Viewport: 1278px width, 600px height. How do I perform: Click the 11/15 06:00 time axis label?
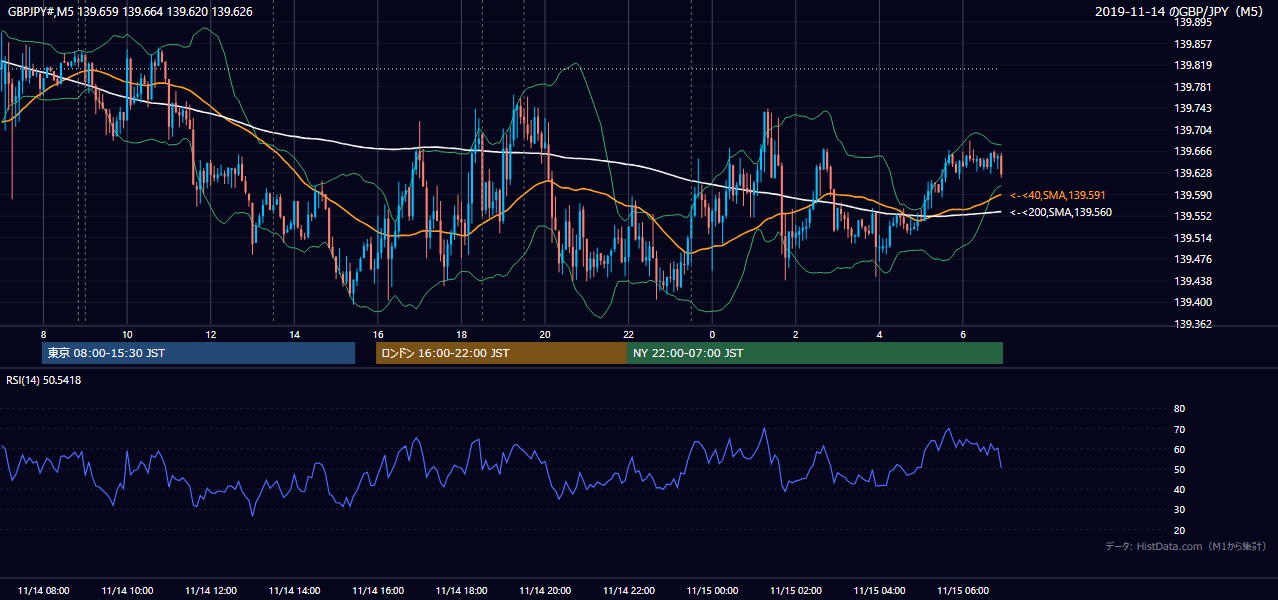tap(962, 591)
